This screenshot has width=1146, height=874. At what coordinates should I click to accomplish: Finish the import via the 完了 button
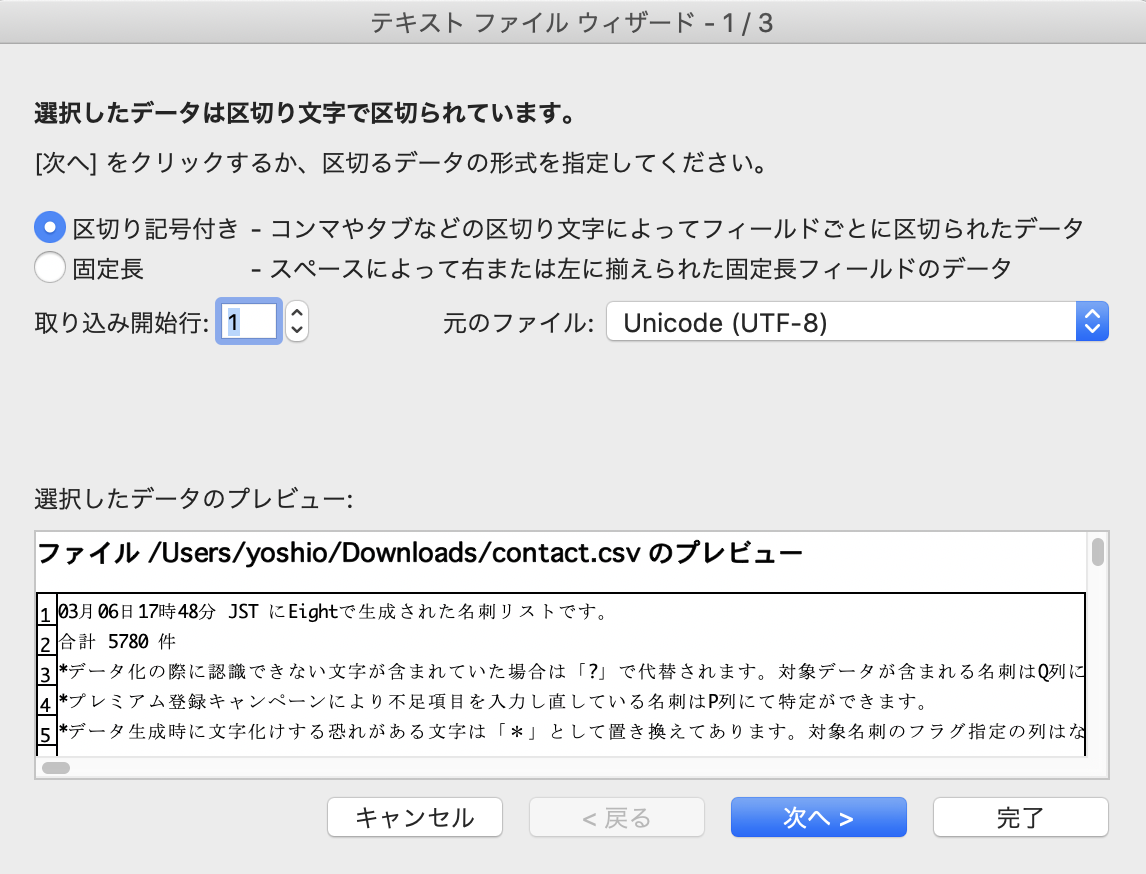[1020, 817]
